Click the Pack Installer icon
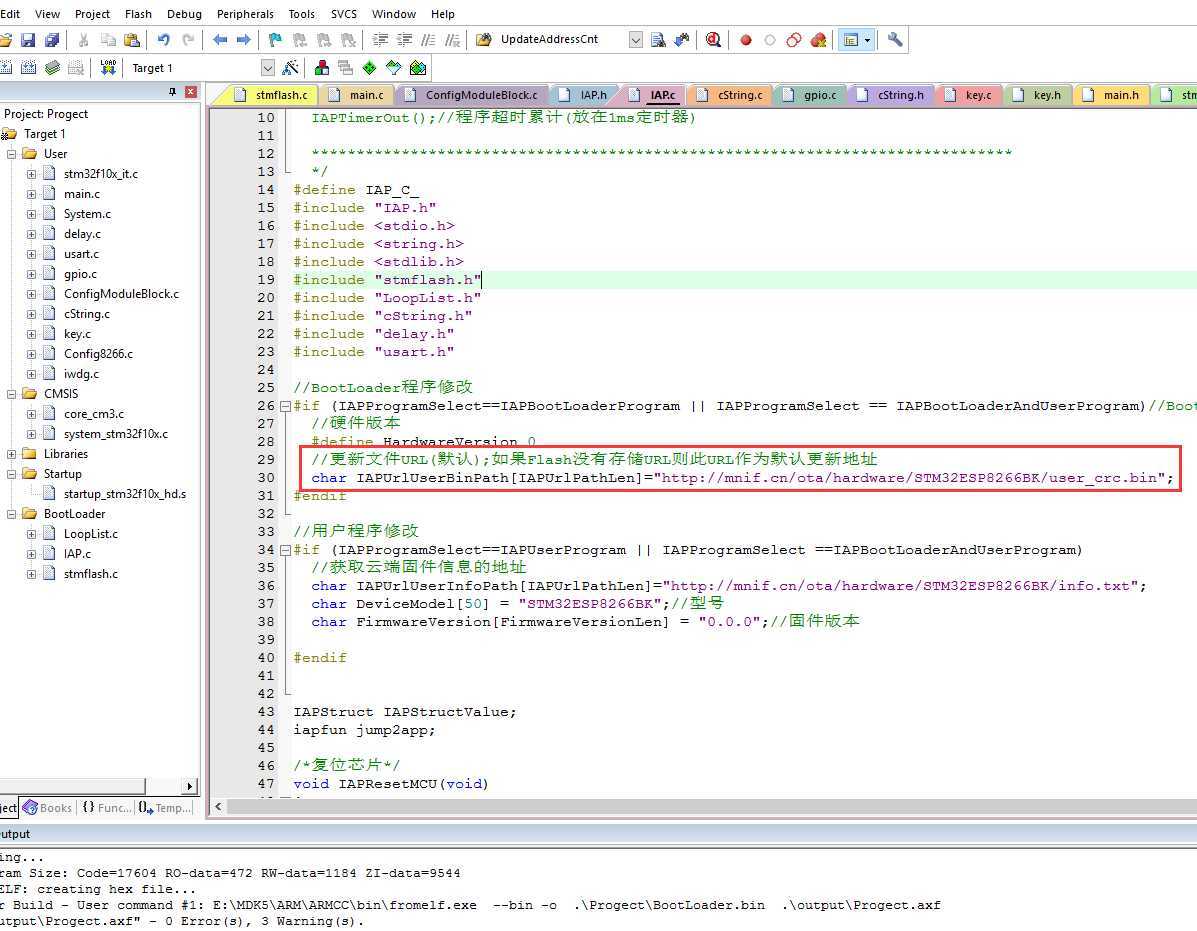The height and width of the screenshot is (931, 1197). 418,68
